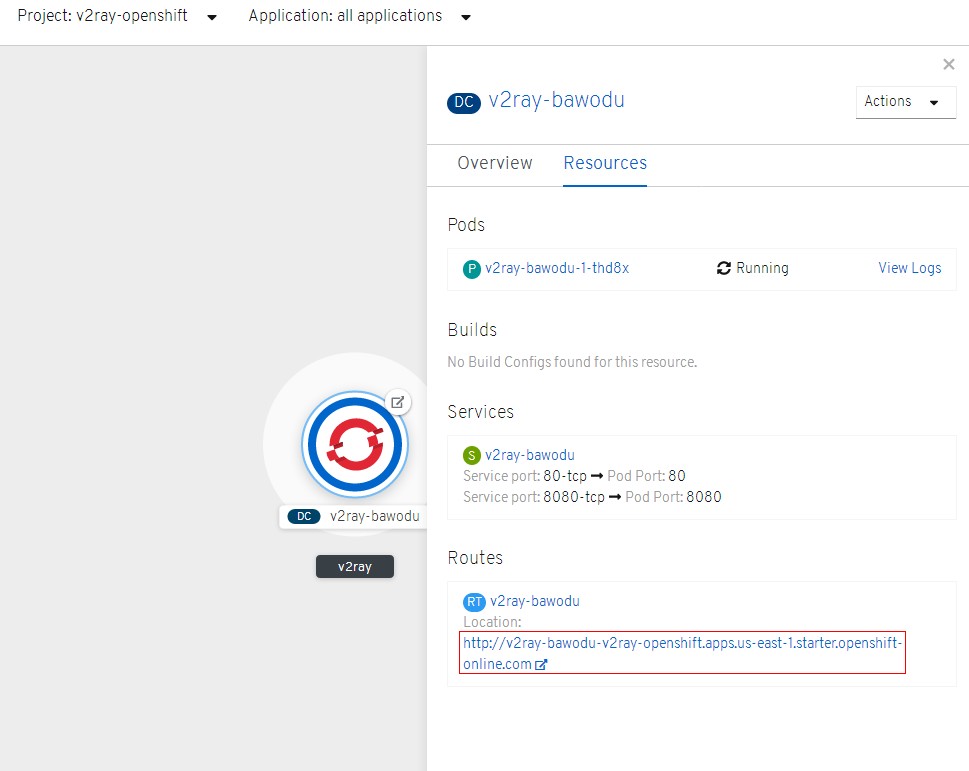Click the green P pod icon
Viewport: 969px width, 771px height.
click(472, 269)
